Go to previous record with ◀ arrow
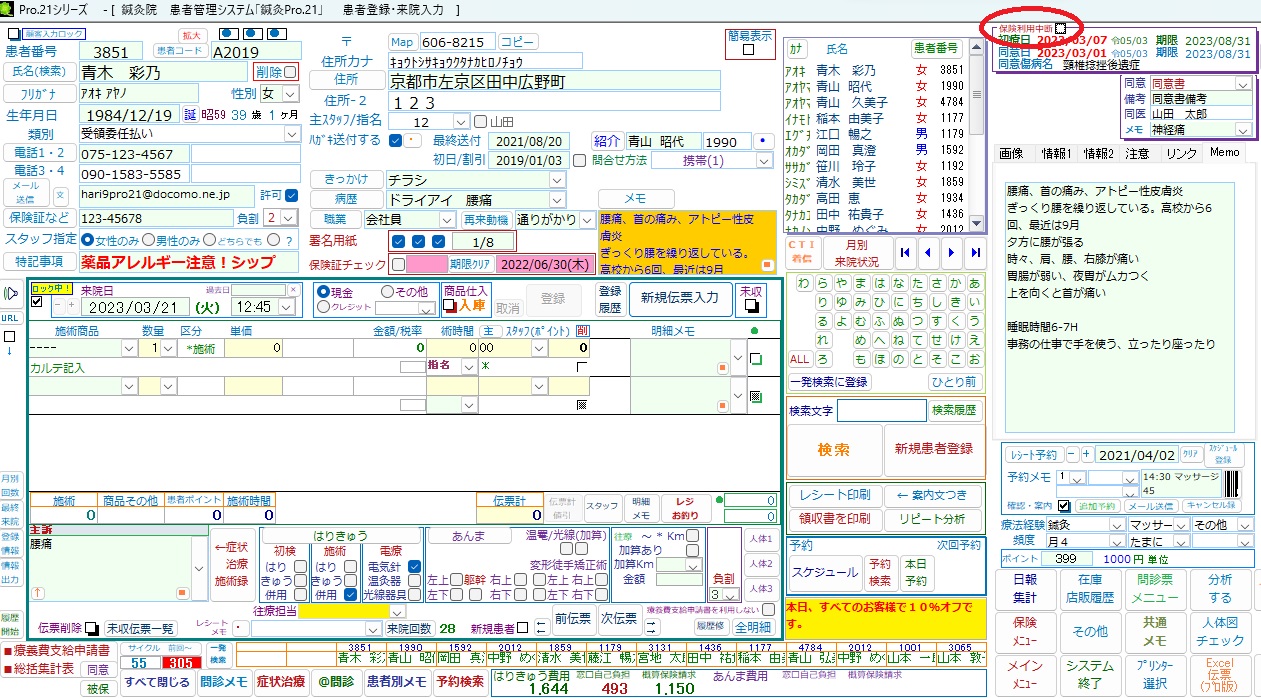The image size is (1261, 698). [927, 252]
